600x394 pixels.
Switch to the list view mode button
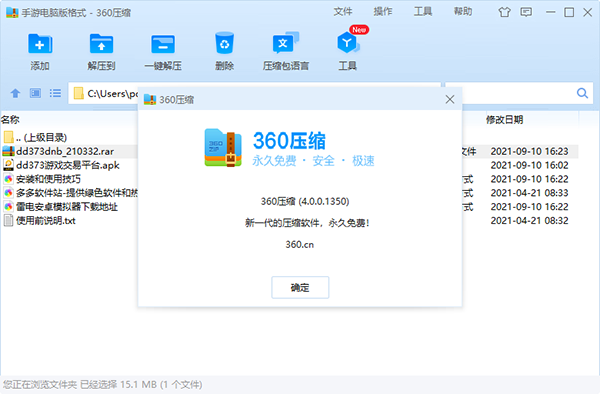click(55, 93)
